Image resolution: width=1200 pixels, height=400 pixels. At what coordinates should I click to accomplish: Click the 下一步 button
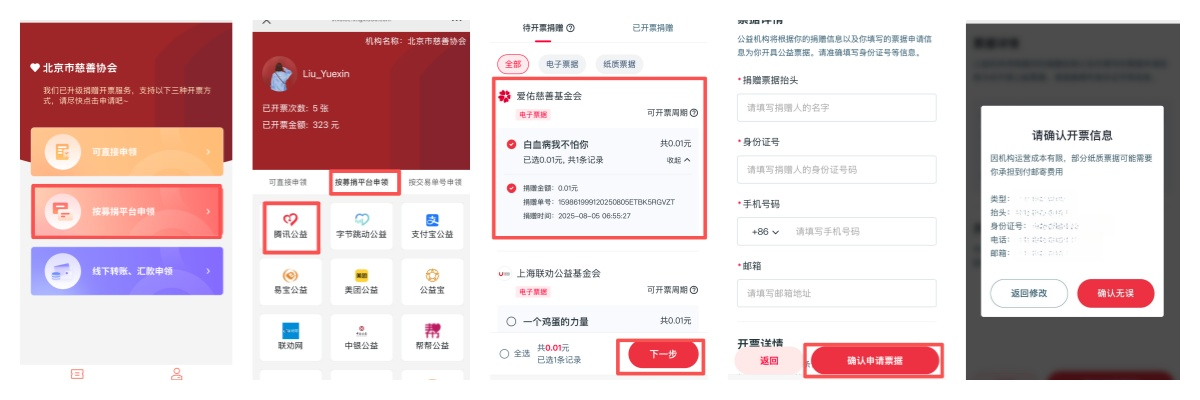click(x=663, y=354)
